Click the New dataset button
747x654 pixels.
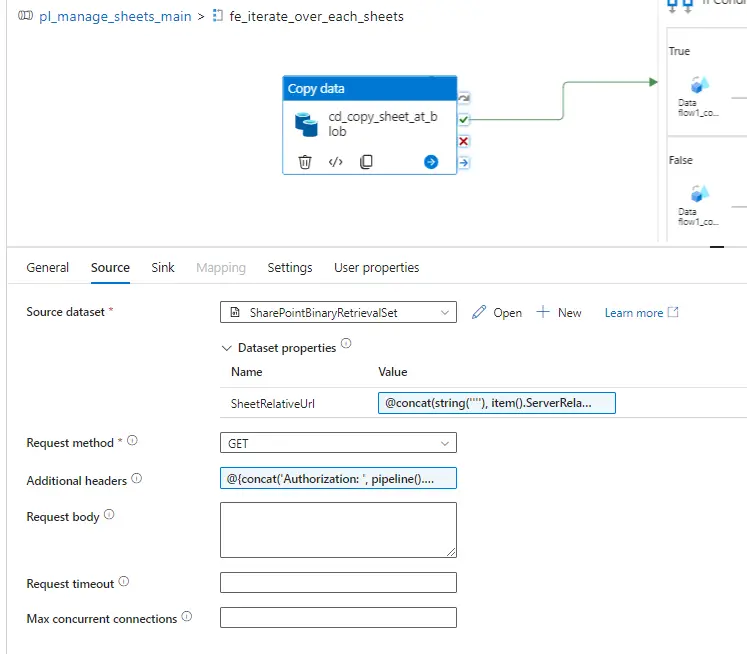tap(559, 312)
